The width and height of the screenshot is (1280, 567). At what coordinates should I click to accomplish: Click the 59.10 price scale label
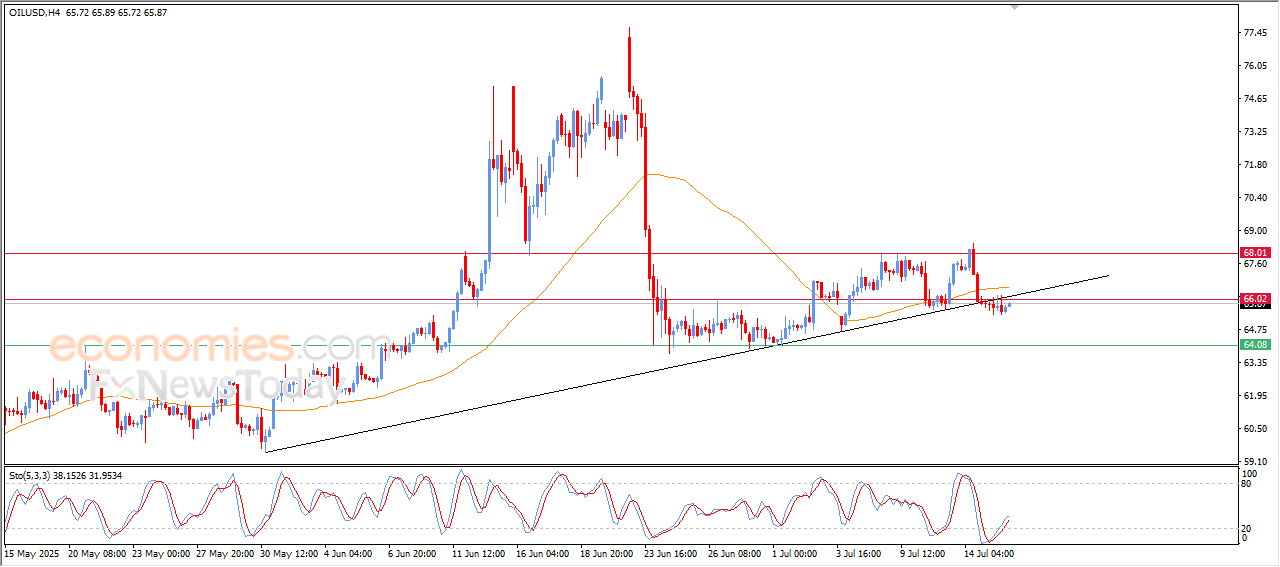click(x=1256, y=462)
